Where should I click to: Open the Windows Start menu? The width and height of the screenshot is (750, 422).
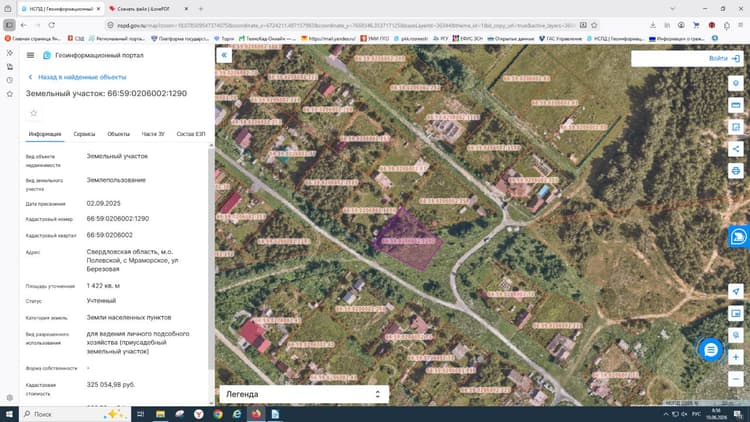click(x=9, y=414)
